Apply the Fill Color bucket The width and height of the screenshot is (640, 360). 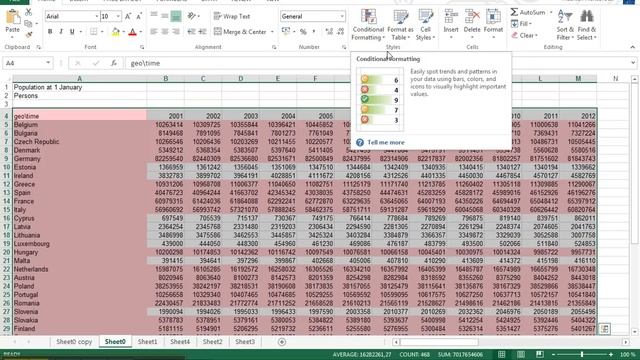[x=116, y=31]
